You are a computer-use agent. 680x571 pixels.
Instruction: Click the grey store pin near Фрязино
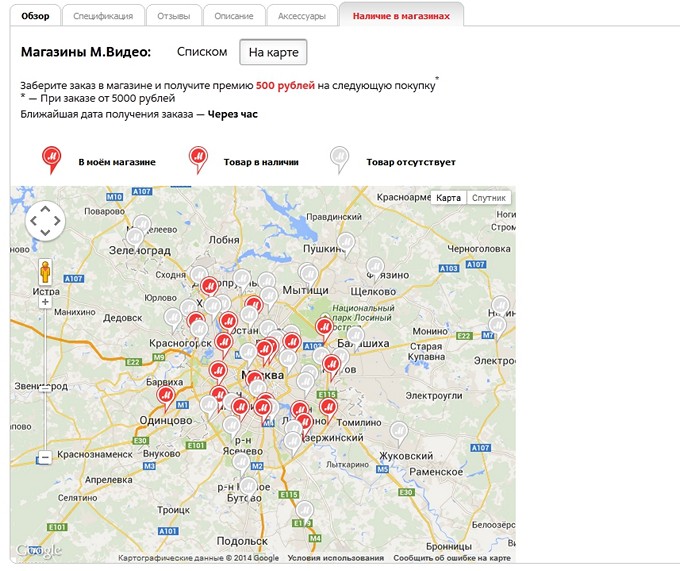pyautogui.click(x=375, y=269)
